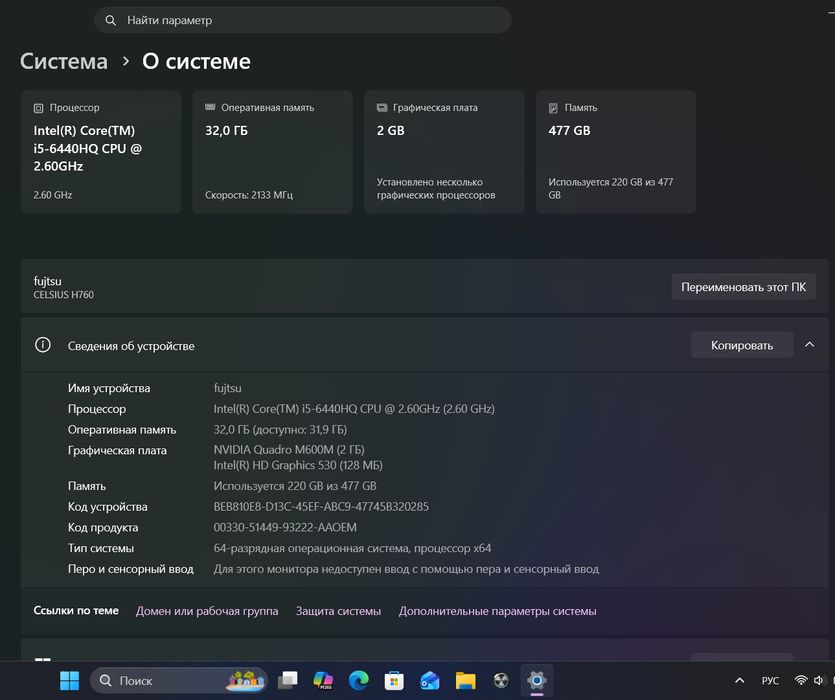Click the info icon beside Сведения об устройстве
Viewport: 835px width, 700px height.
click(x=43, y=345)
